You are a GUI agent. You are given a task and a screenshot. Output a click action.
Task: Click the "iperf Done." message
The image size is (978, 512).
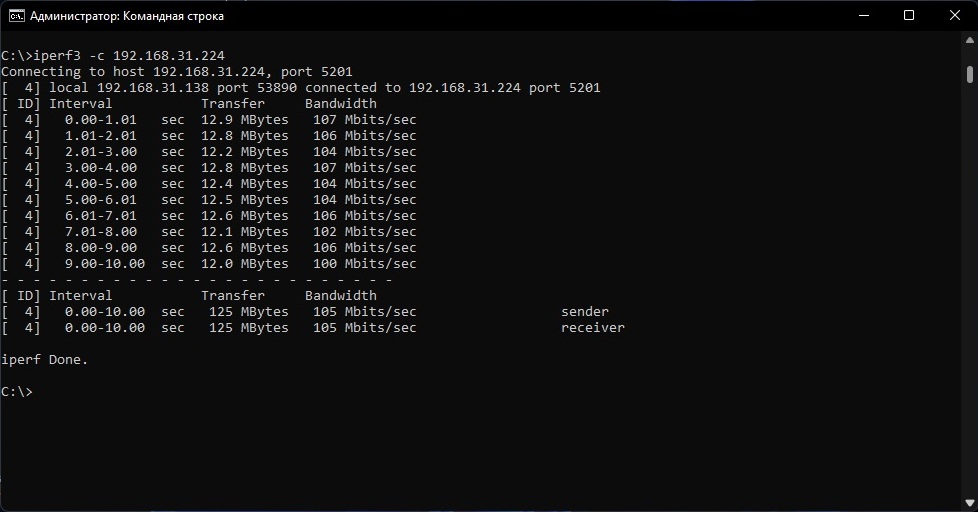[x=45, y=359]
